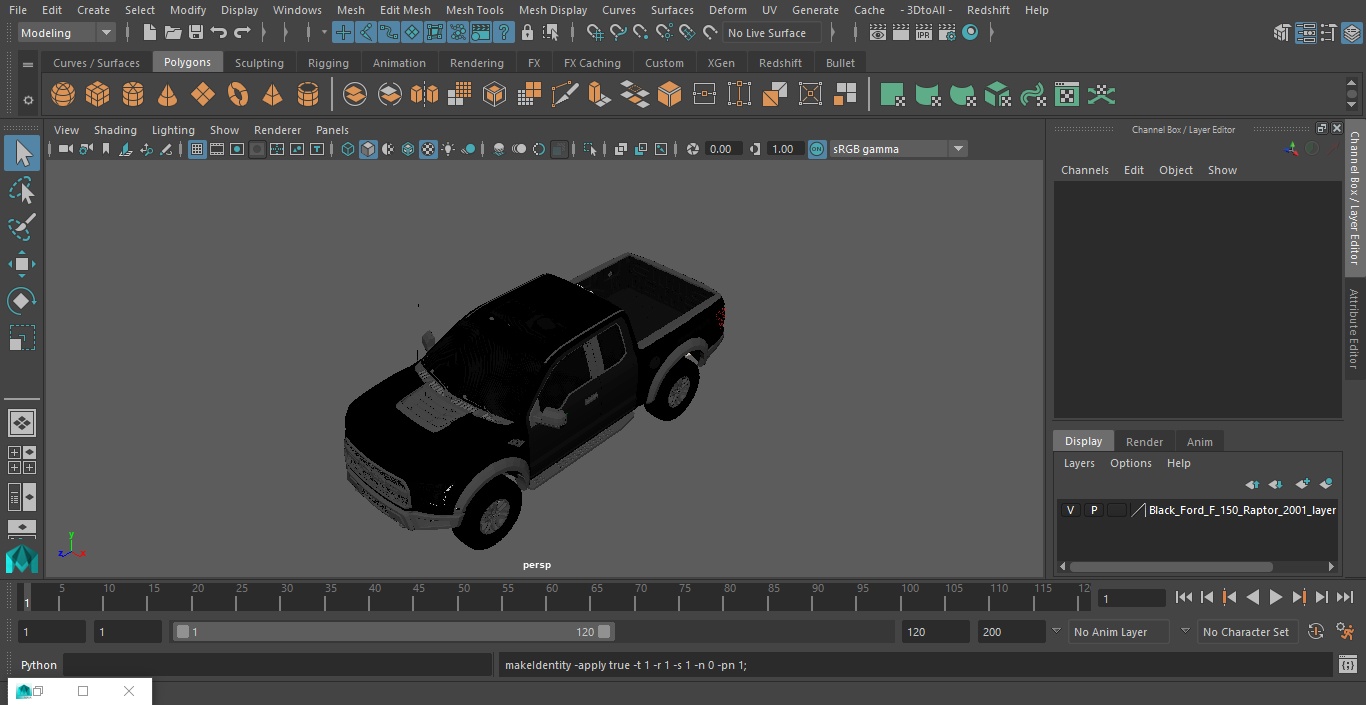Open the shelf settings gear icon
Screen dimensions: 1366x705
click(28, 99)
